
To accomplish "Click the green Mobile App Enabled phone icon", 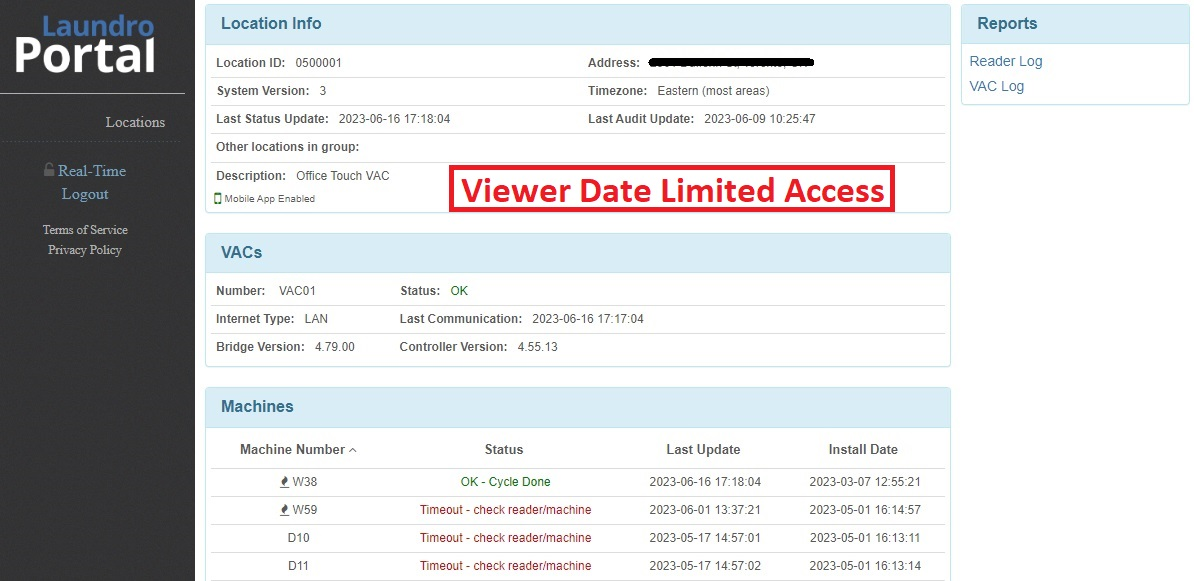I will tap(218, 199).
